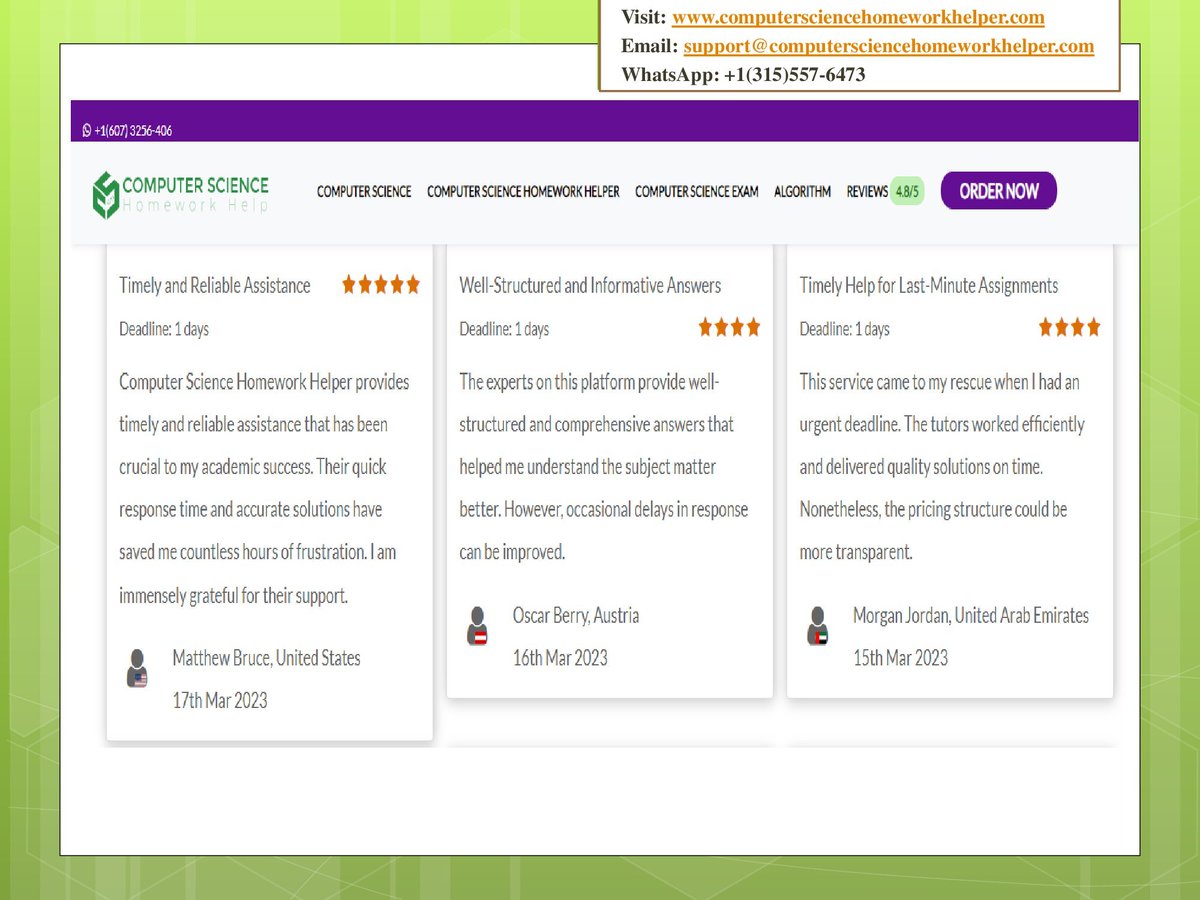The height and width of the screenshot is (900, 1200).
Task: Open the COMPUTER SCIENCE EXAM menu item
Action: tap(697, 192)
